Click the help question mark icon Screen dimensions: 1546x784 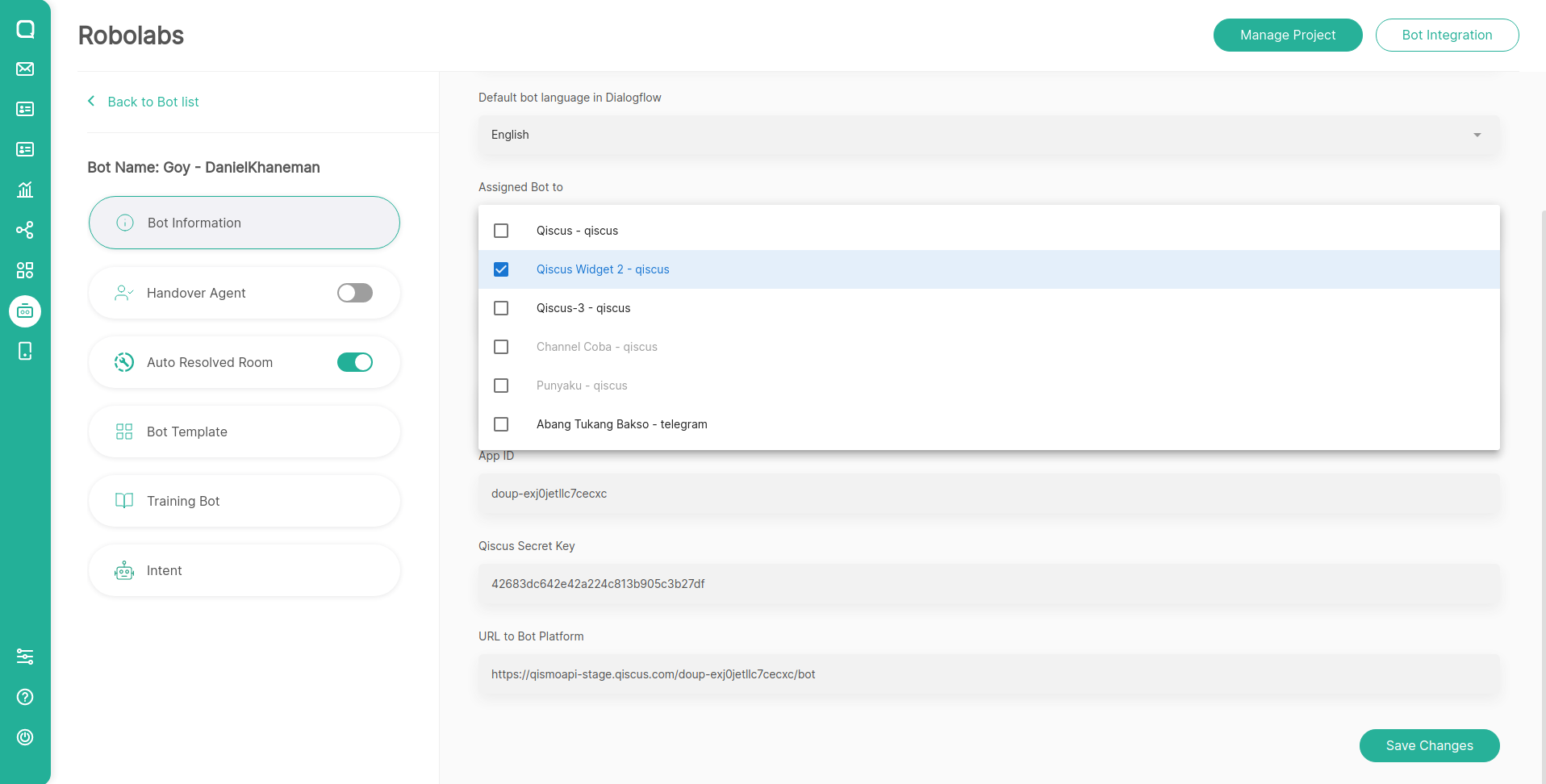click(25, 697)
